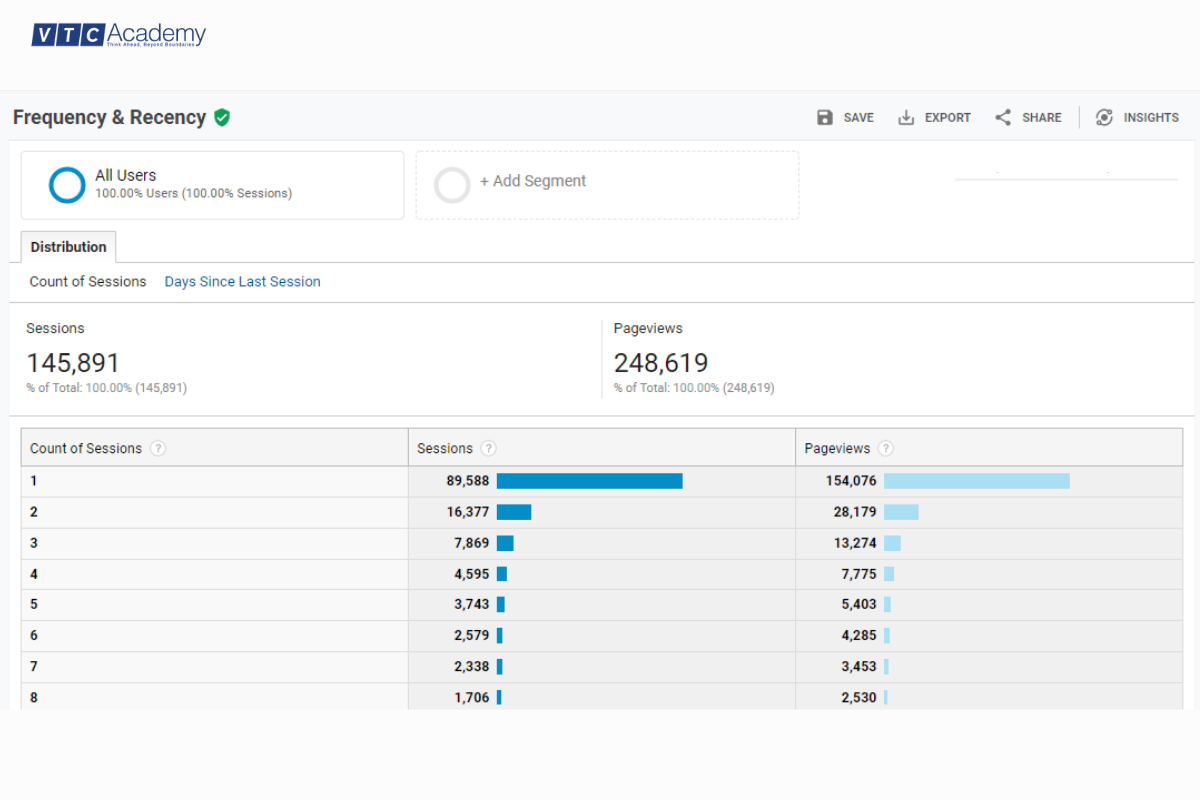
Task: Click the Sessions bar for count 1
Action: [589, 481]
